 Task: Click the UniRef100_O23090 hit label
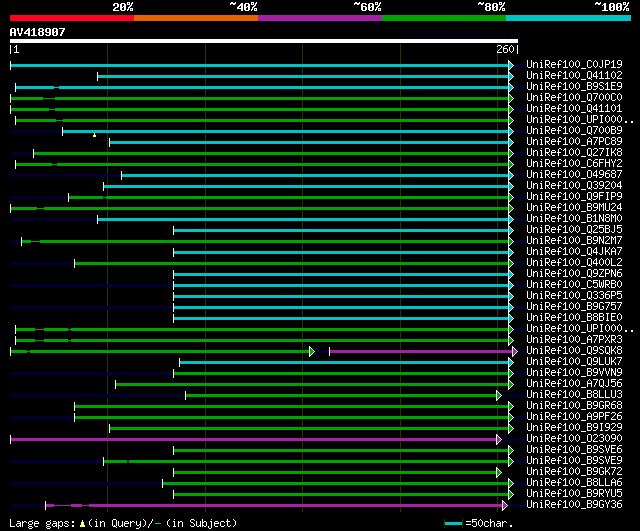click(574, 439)
